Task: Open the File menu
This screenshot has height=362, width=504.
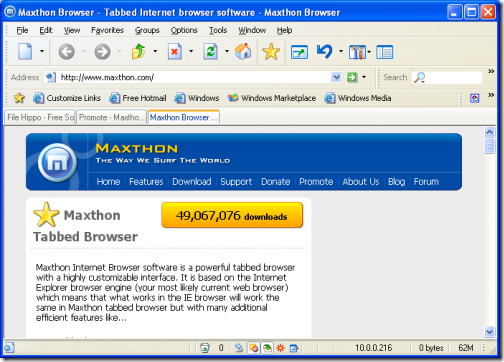Action: point(22,30)
